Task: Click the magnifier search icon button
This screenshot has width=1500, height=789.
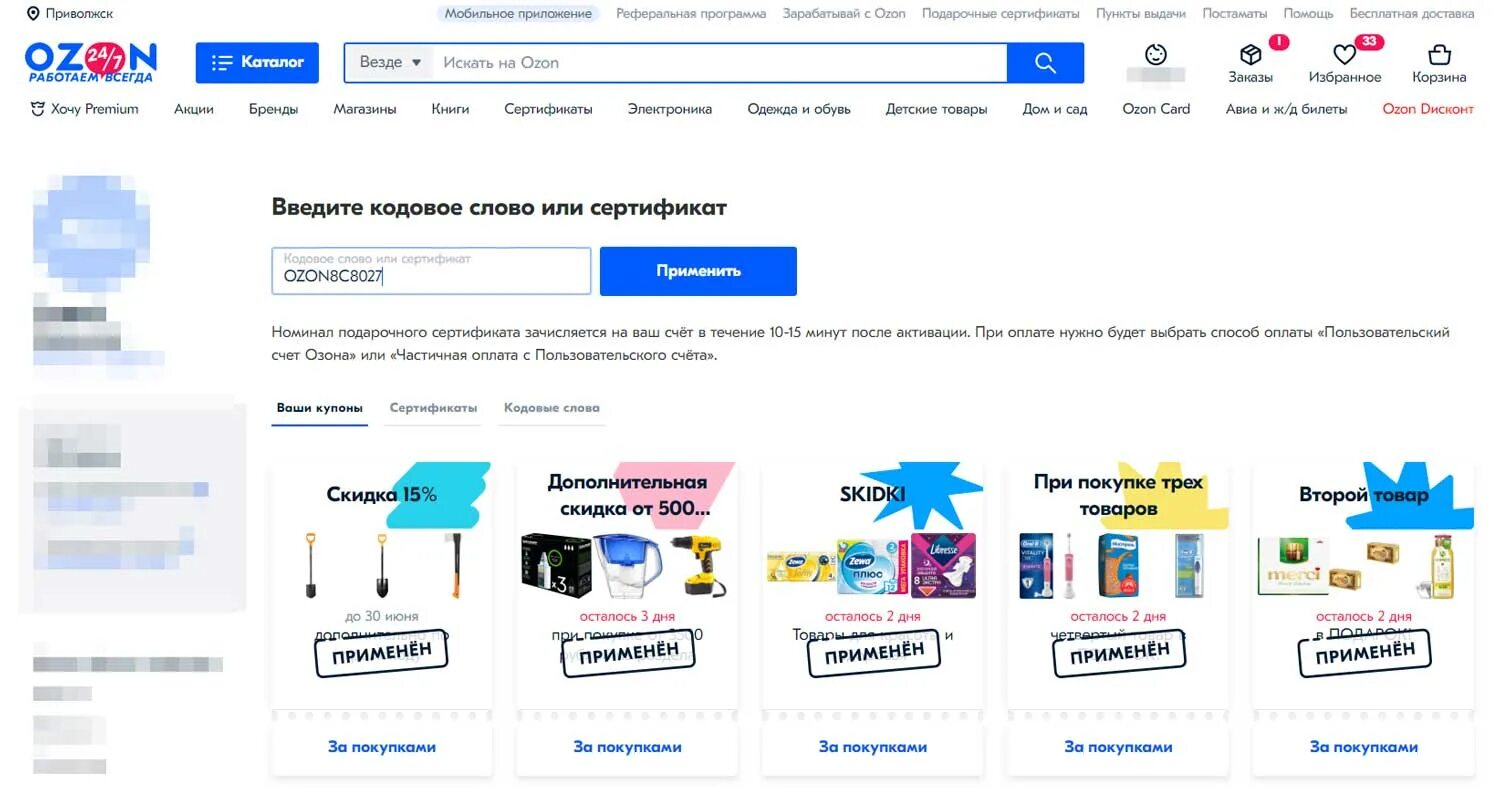Action: (1045, 63)
